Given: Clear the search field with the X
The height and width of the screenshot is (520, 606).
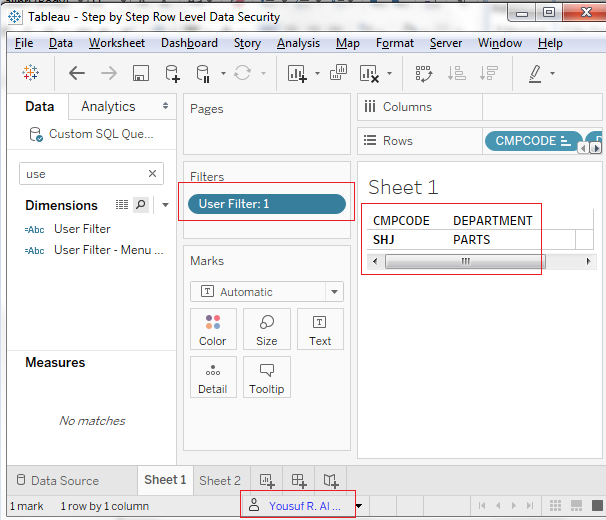Looking at the screenshot, I should point(153,174).
